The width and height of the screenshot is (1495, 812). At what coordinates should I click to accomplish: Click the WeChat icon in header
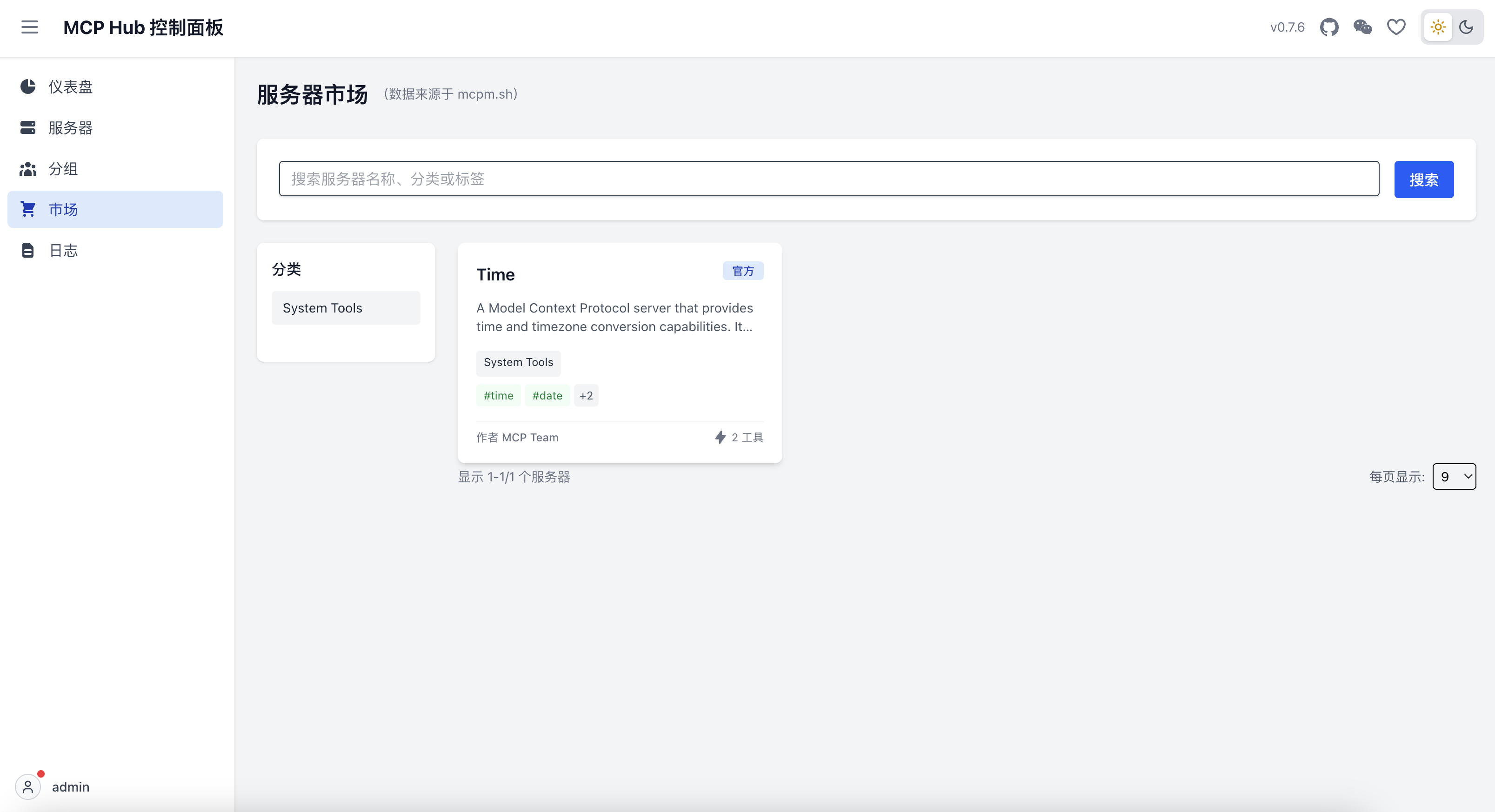(x=1362, y=27)
